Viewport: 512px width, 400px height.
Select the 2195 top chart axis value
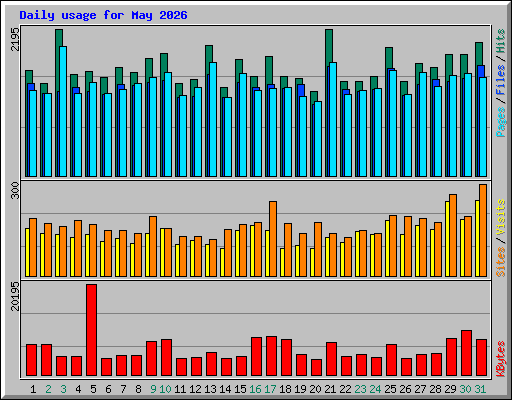15,39
